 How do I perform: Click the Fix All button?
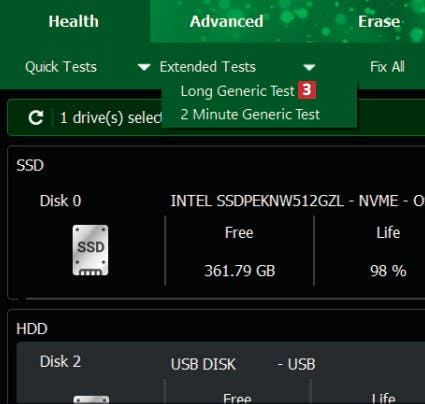[x=387, y=67]
